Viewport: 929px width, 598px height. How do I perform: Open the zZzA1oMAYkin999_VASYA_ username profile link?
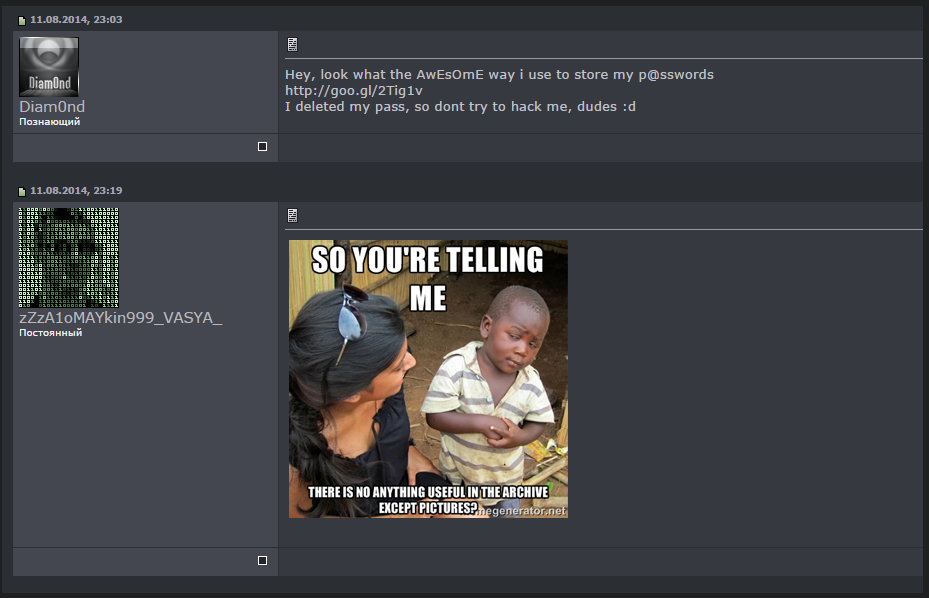click(x=121, y=318)
